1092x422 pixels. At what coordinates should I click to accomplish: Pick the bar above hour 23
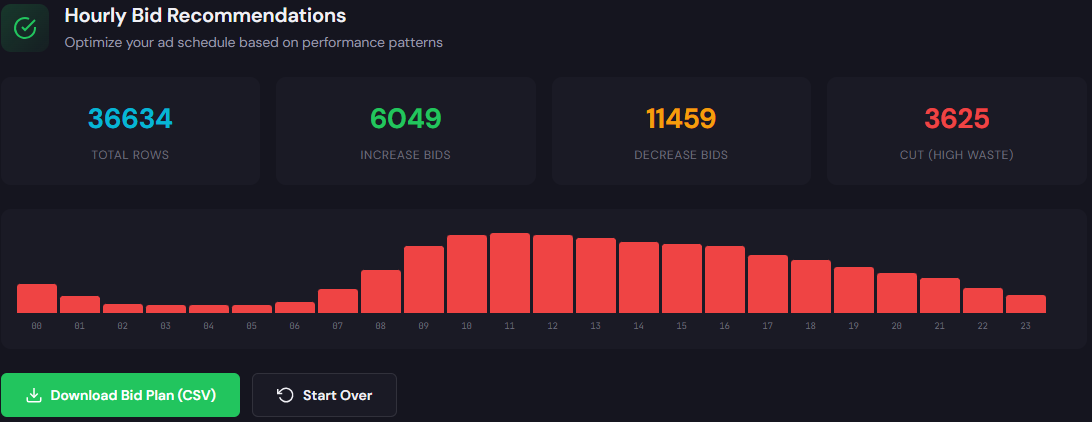tap(1026, 304)
